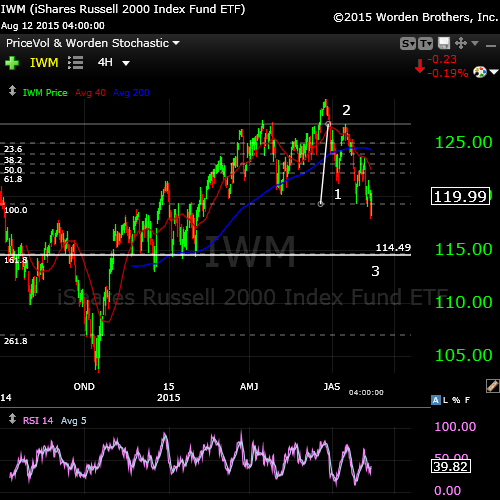Open the ruler drawing tools icon
500x500 pixels.
(493, 386)
